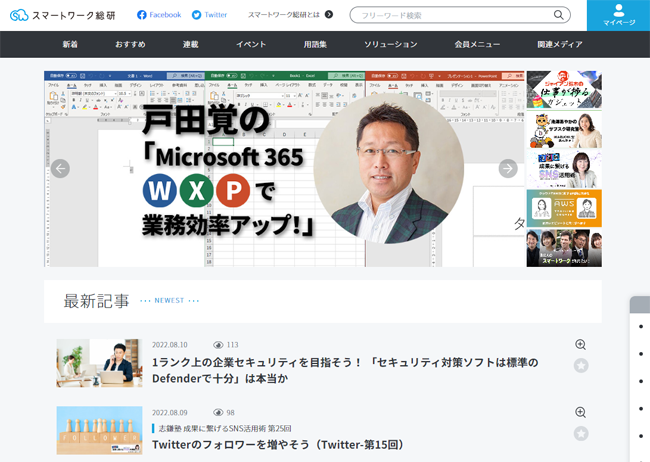Open the FOLLOWER Twitter article thumbnail

[99, 430]
